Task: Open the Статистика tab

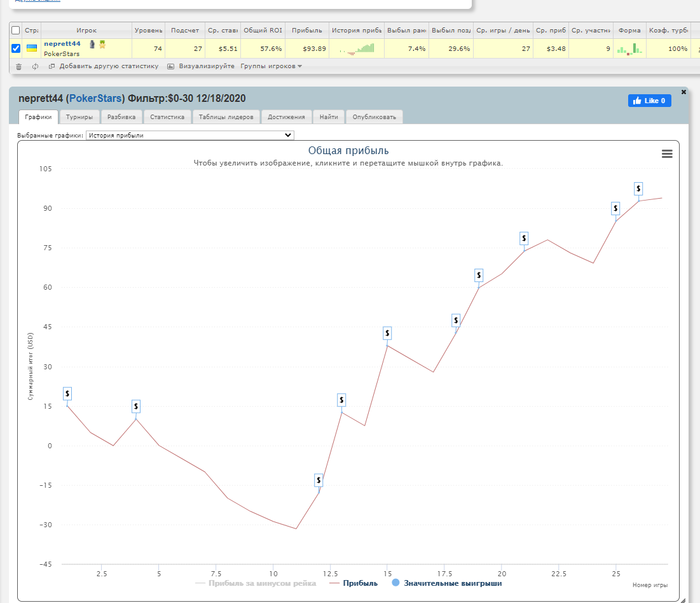Action: [x=167, y=117]
